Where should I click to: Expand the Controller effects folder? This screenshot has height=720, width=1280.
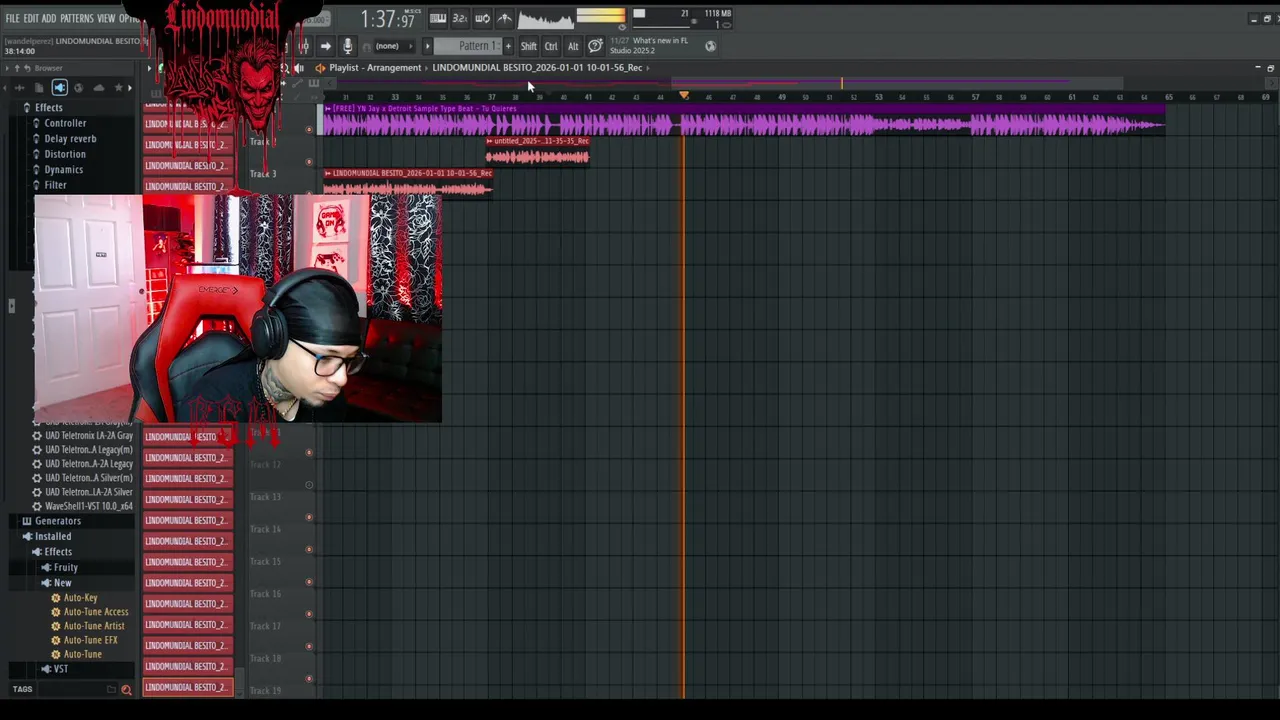click(x=64, y=123)
